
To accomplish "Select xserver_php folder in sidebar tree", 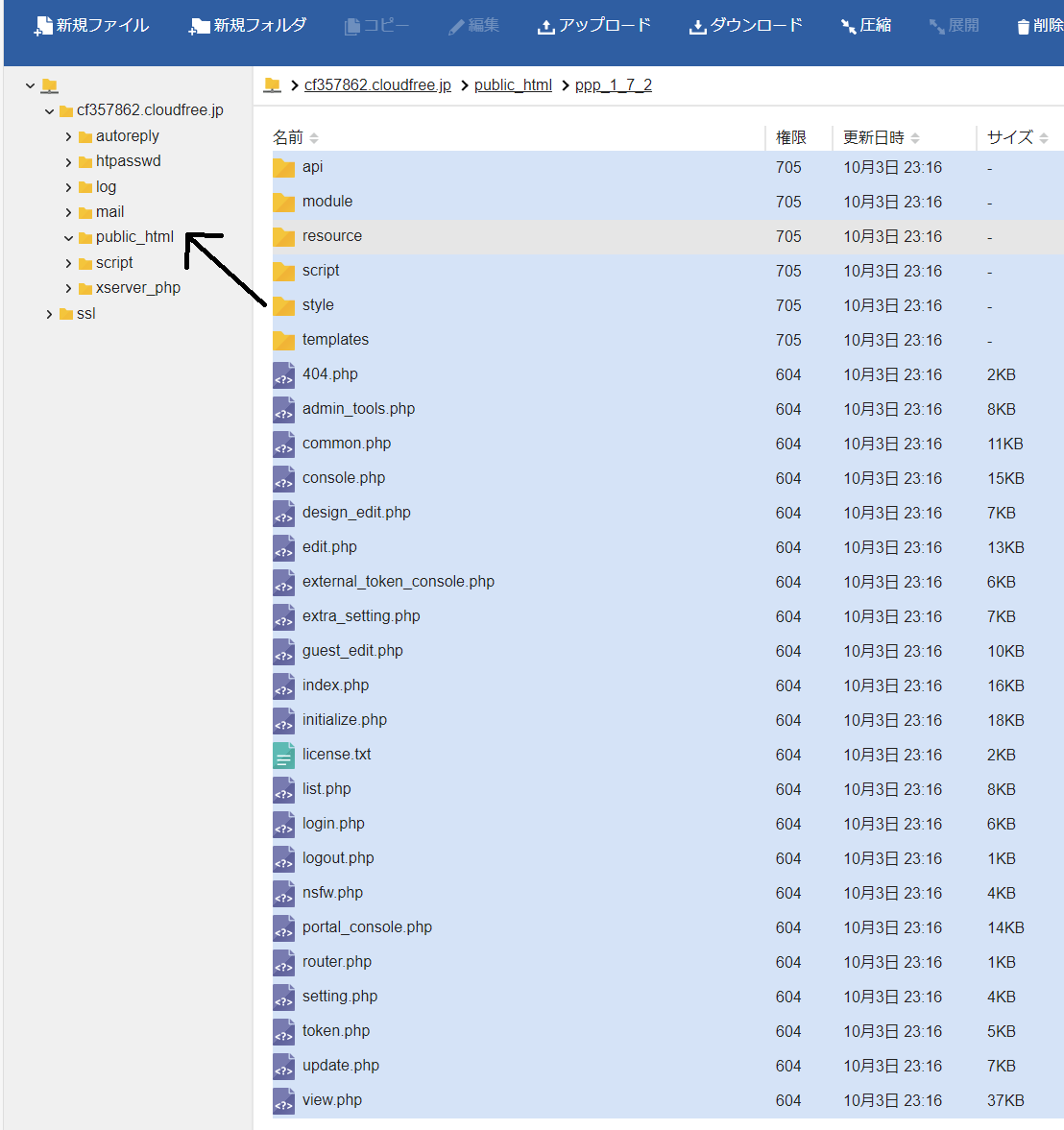I will [137, 288].
